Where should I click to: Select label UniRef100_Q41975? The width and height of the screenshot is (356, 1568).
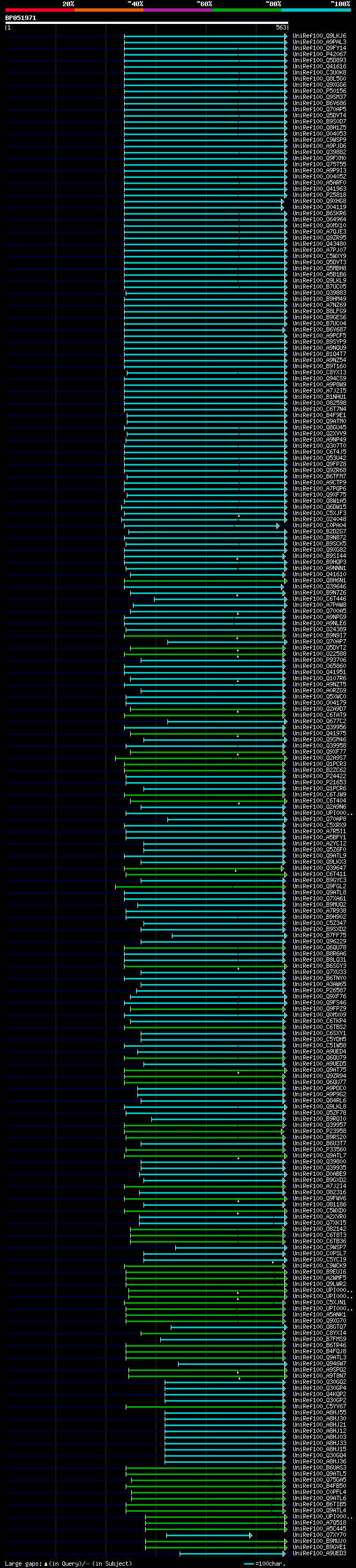(319, 733)
